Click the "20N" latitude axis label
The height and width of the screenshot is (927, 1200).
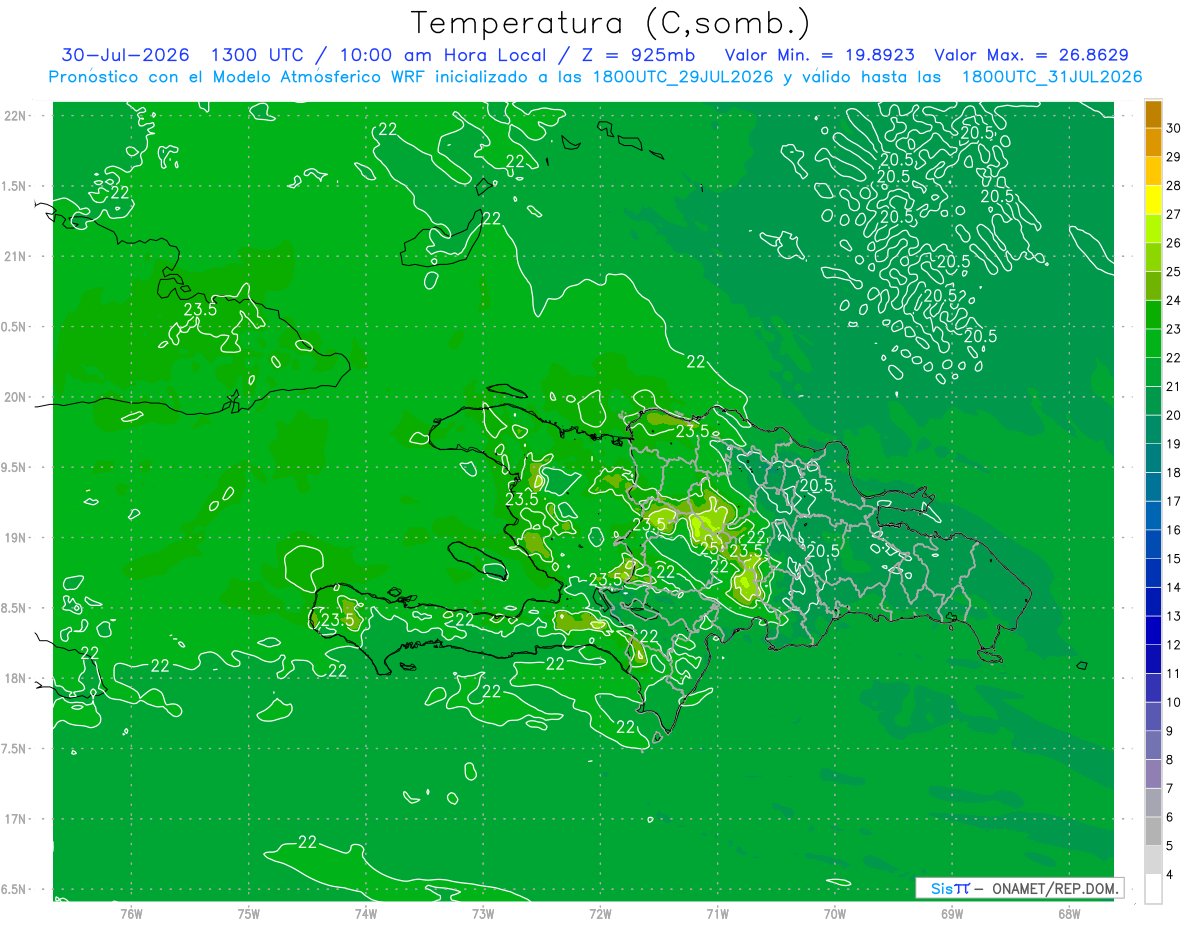[x=16, y=397]
